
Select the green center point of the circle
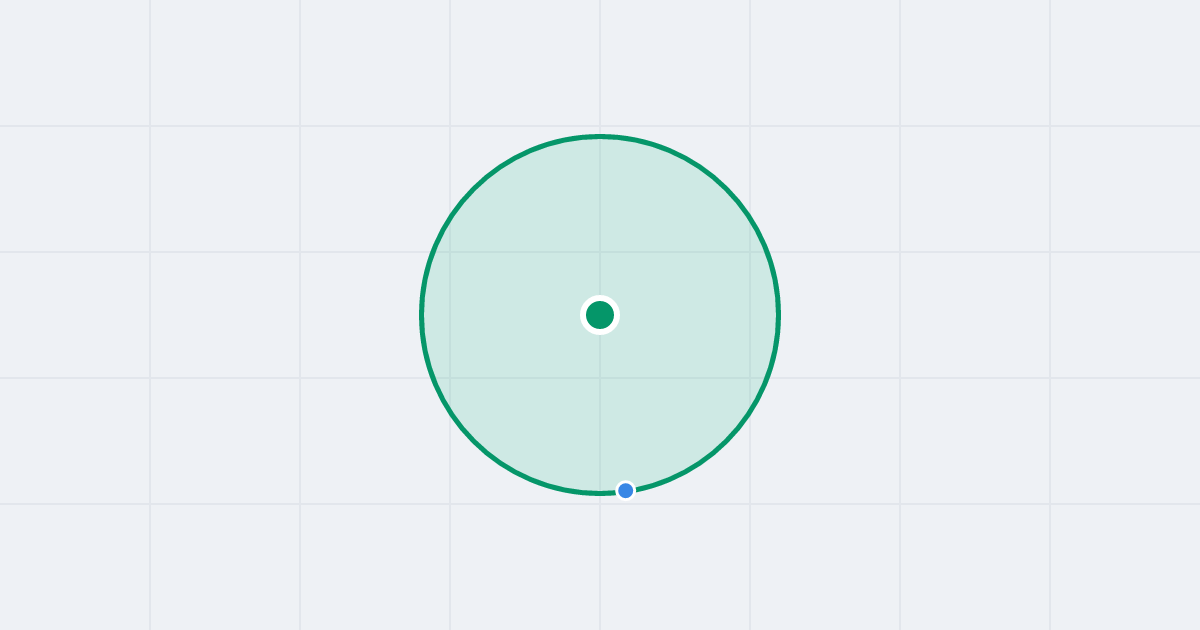click(600, 315)
